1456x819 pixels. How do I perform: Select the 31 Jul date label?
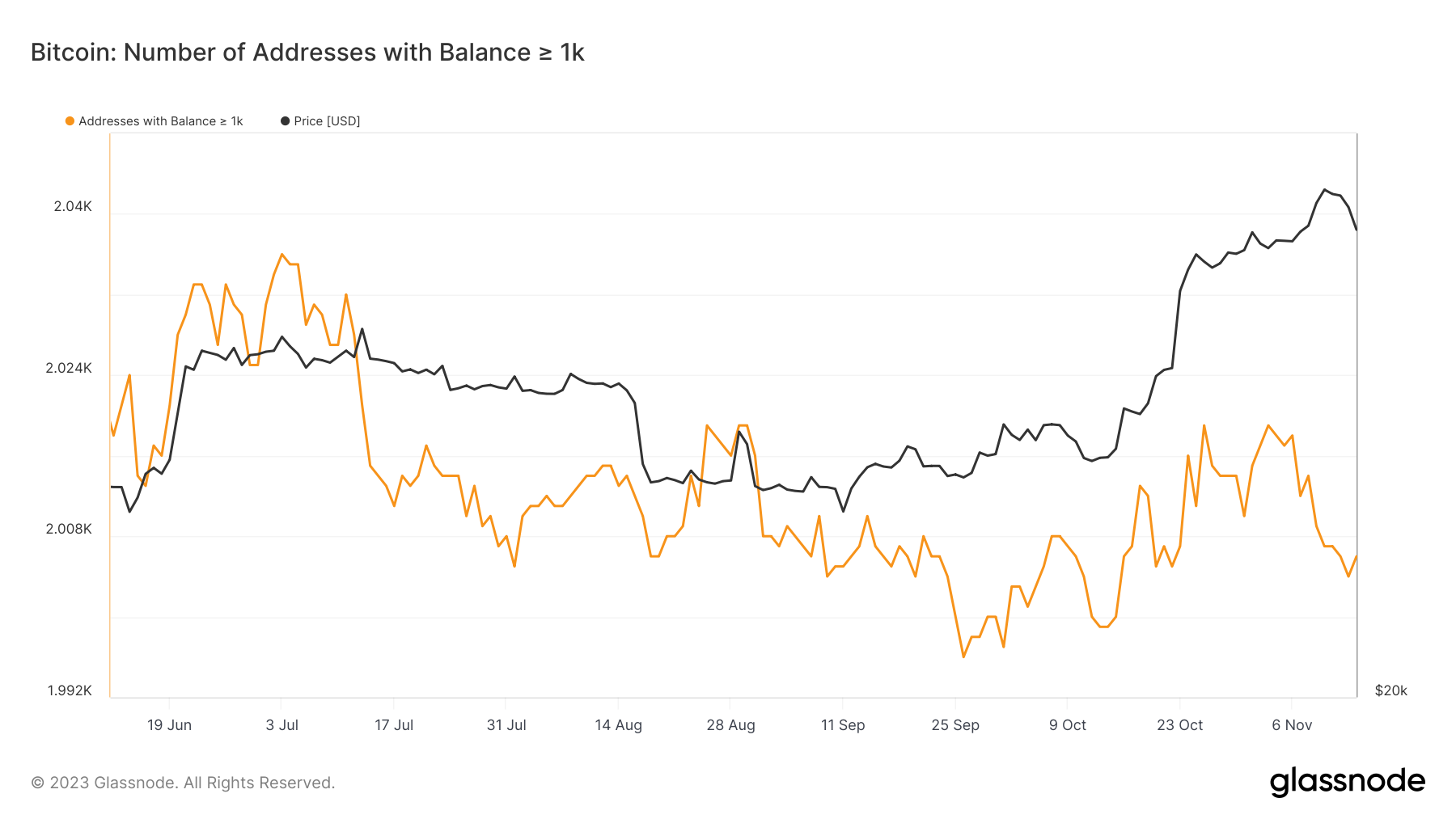(x=506, y=725)
